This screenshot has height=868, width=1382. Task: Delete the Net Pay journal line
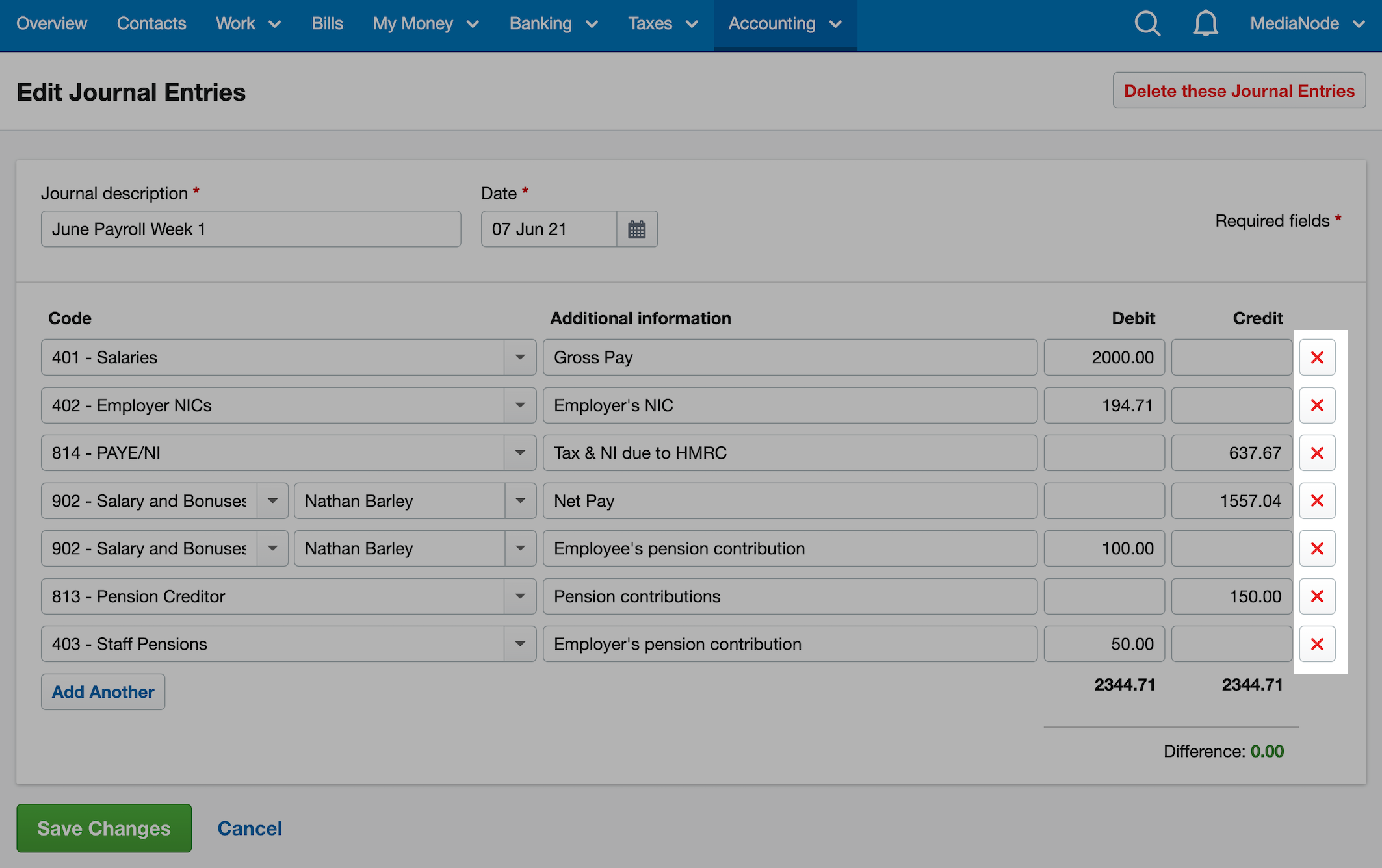[1317, 501]
